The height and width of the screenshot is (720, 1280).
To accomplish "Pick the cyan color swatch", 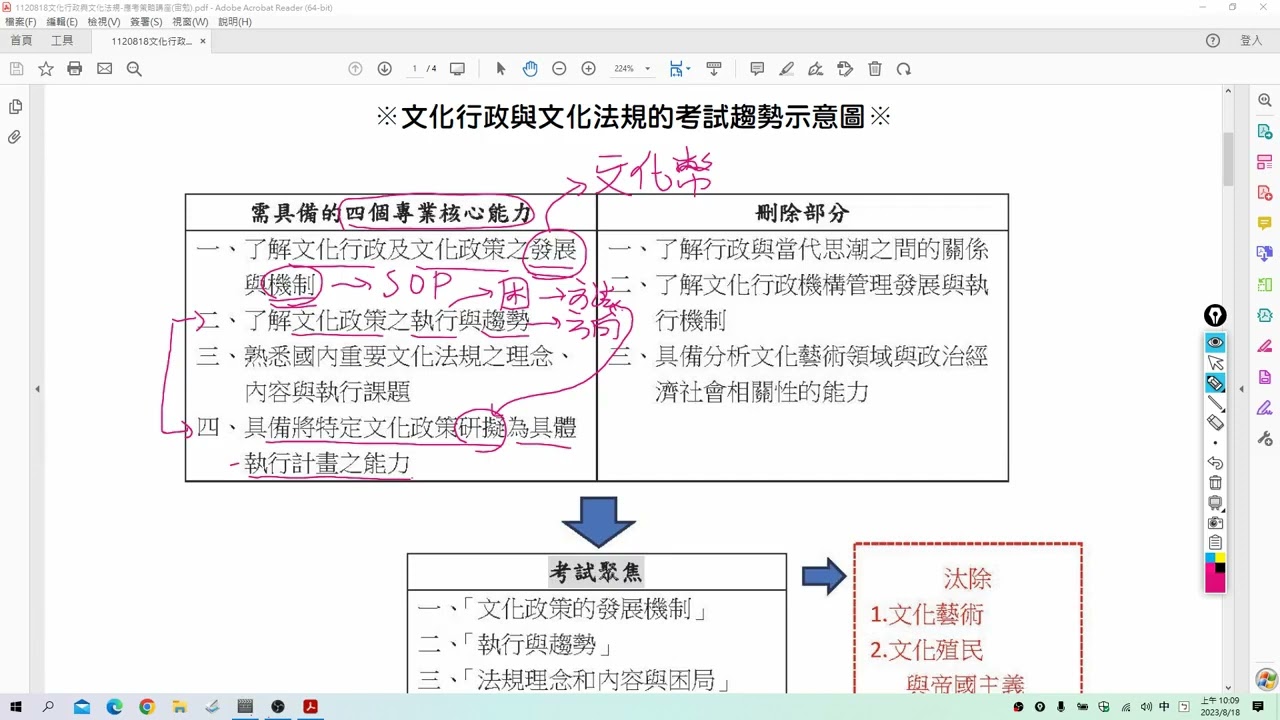I will [1210, 558].
